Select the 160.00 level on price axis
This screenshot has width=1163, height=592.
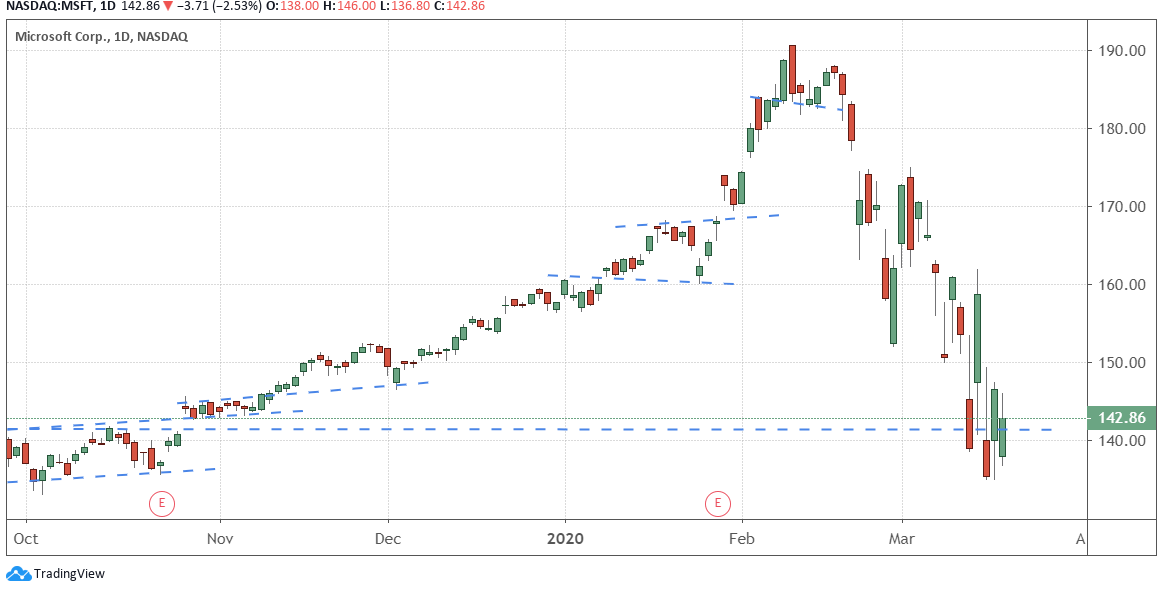point(1121,285)
